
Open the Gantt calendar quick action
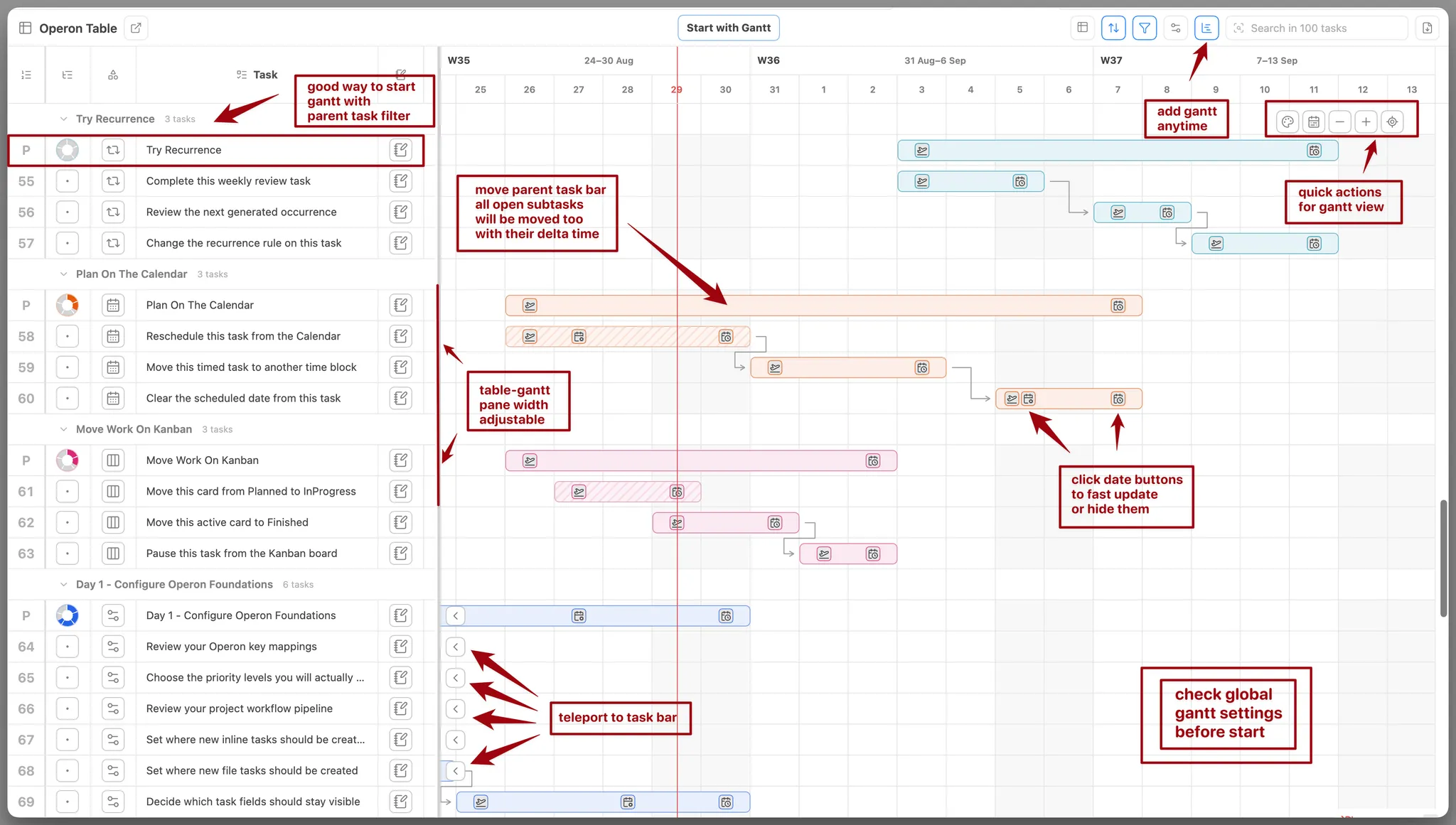[1314, 122]
